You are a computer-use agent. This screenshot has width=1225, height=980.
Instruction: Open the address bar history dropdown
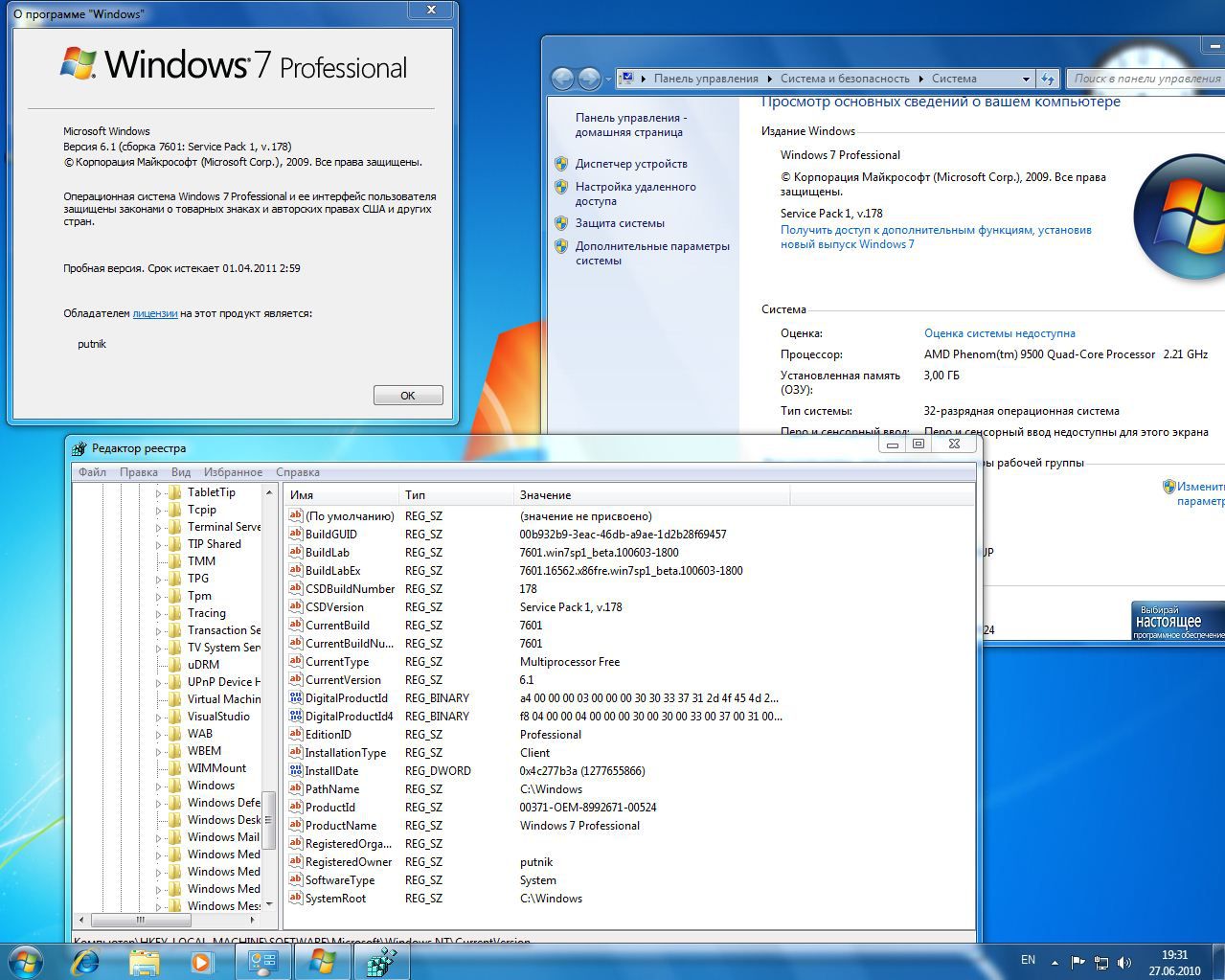point(1025,79)
